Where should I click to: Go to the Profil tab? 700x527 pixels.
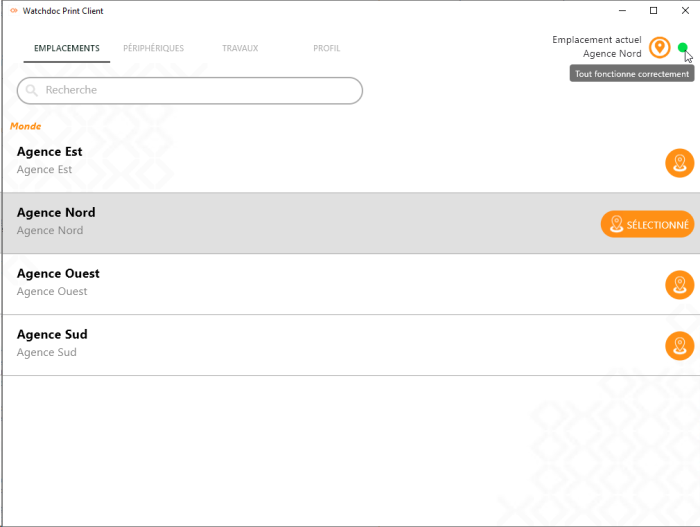pos(327,48)
